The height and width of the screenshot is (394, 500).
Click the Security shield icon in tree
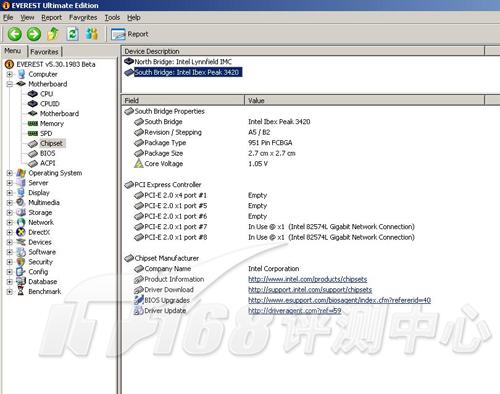[x=21, y=262]
